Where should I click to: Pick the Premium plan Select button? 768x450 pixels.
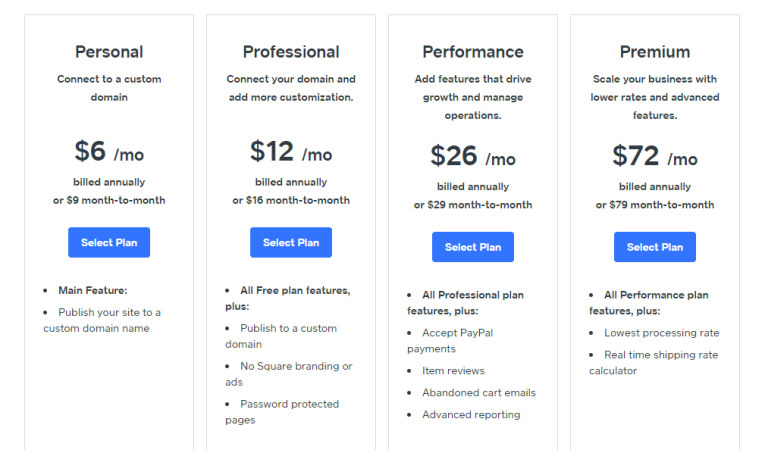[655, 247]
